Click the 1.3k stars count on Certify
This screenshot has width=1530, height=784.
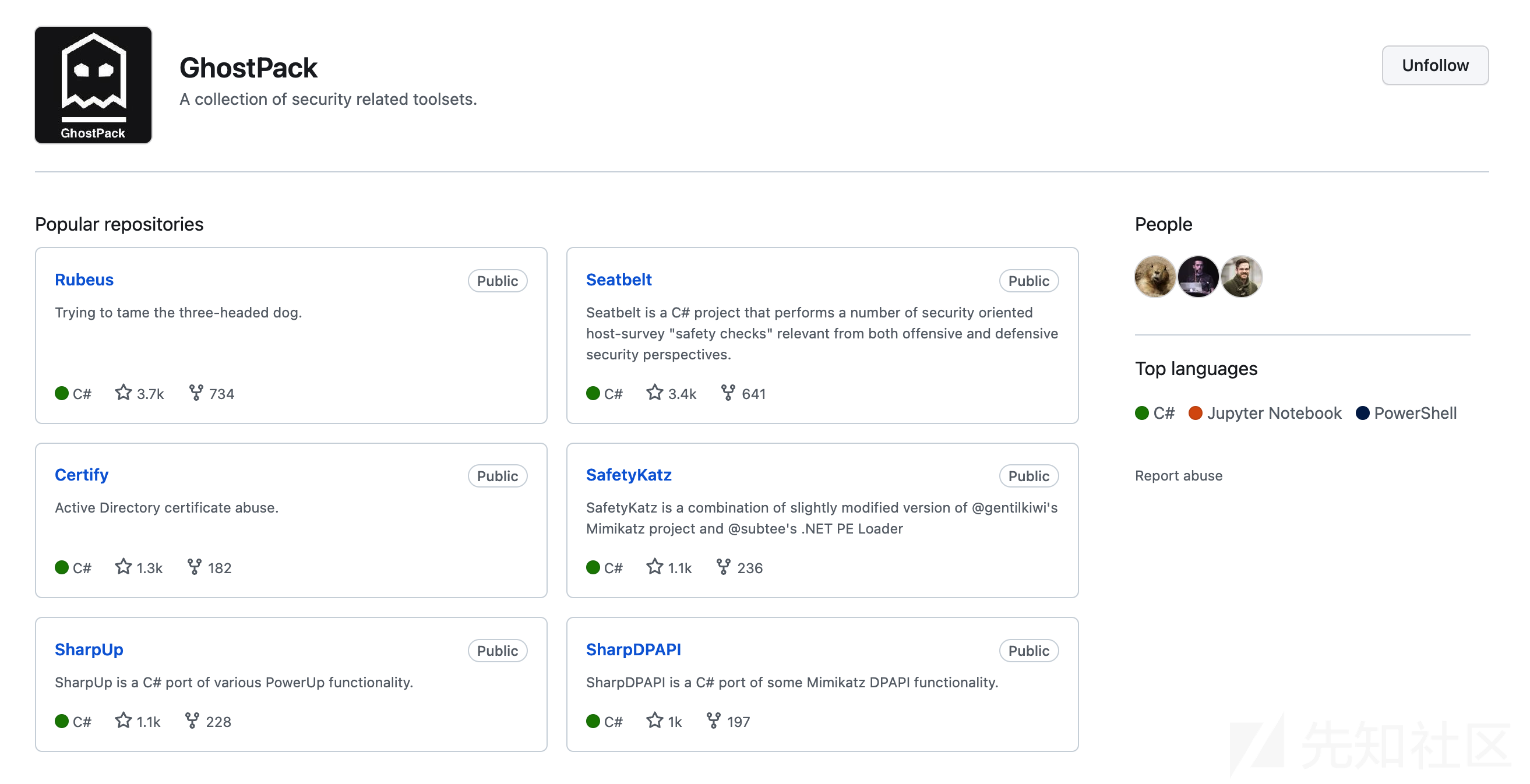pyautogui.click(x=150, y=568)
